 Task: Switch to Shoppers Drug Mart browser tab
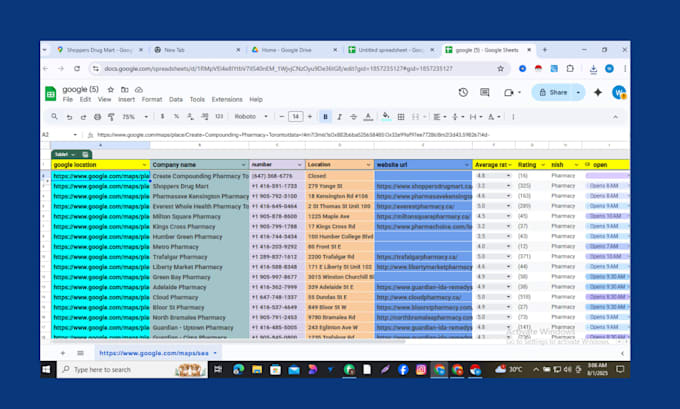click(x=100, y=50)
